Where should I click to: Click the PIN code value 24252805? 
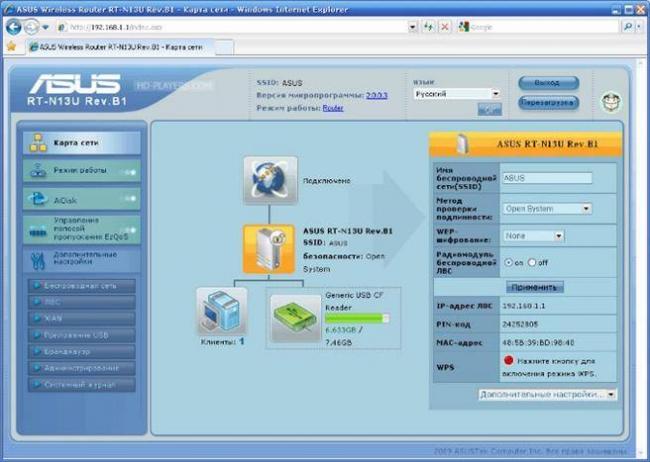click(520, 324)
